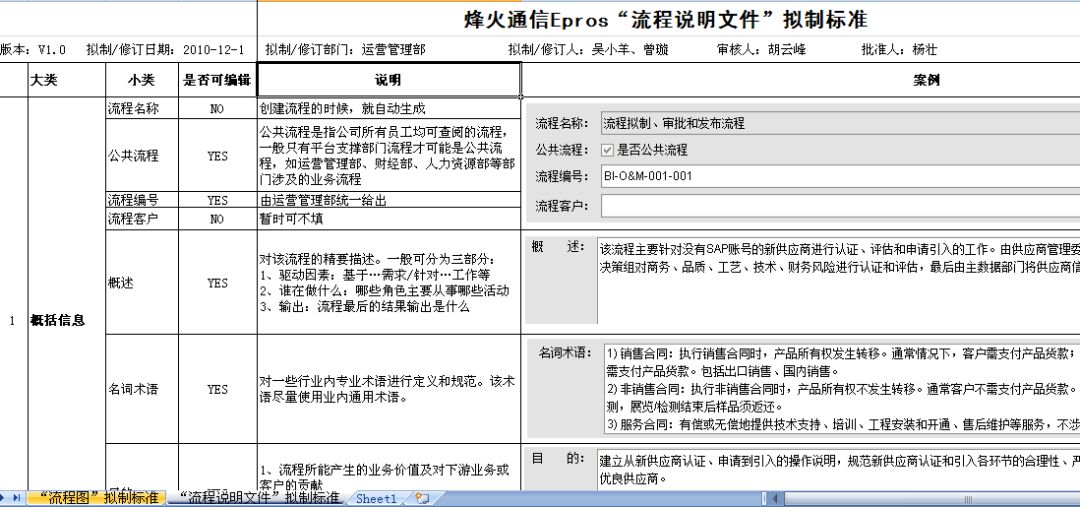Image resolution: width=1080 pixels, height=507 pixels.
Task: Select the YES cell in the 公共流程 row
Action: click(217, 156)
